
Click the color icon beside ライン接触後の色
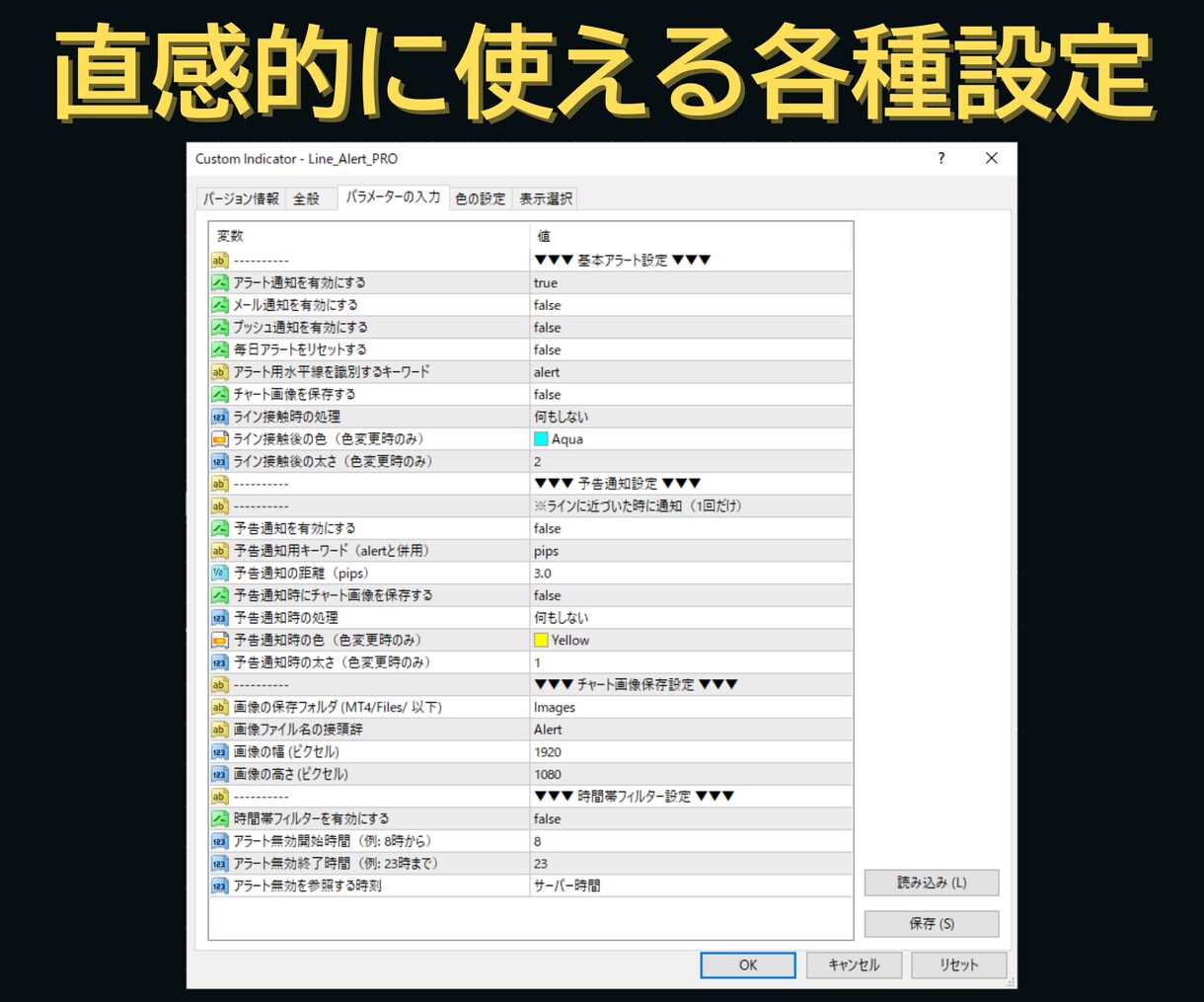tap(220, 439)
